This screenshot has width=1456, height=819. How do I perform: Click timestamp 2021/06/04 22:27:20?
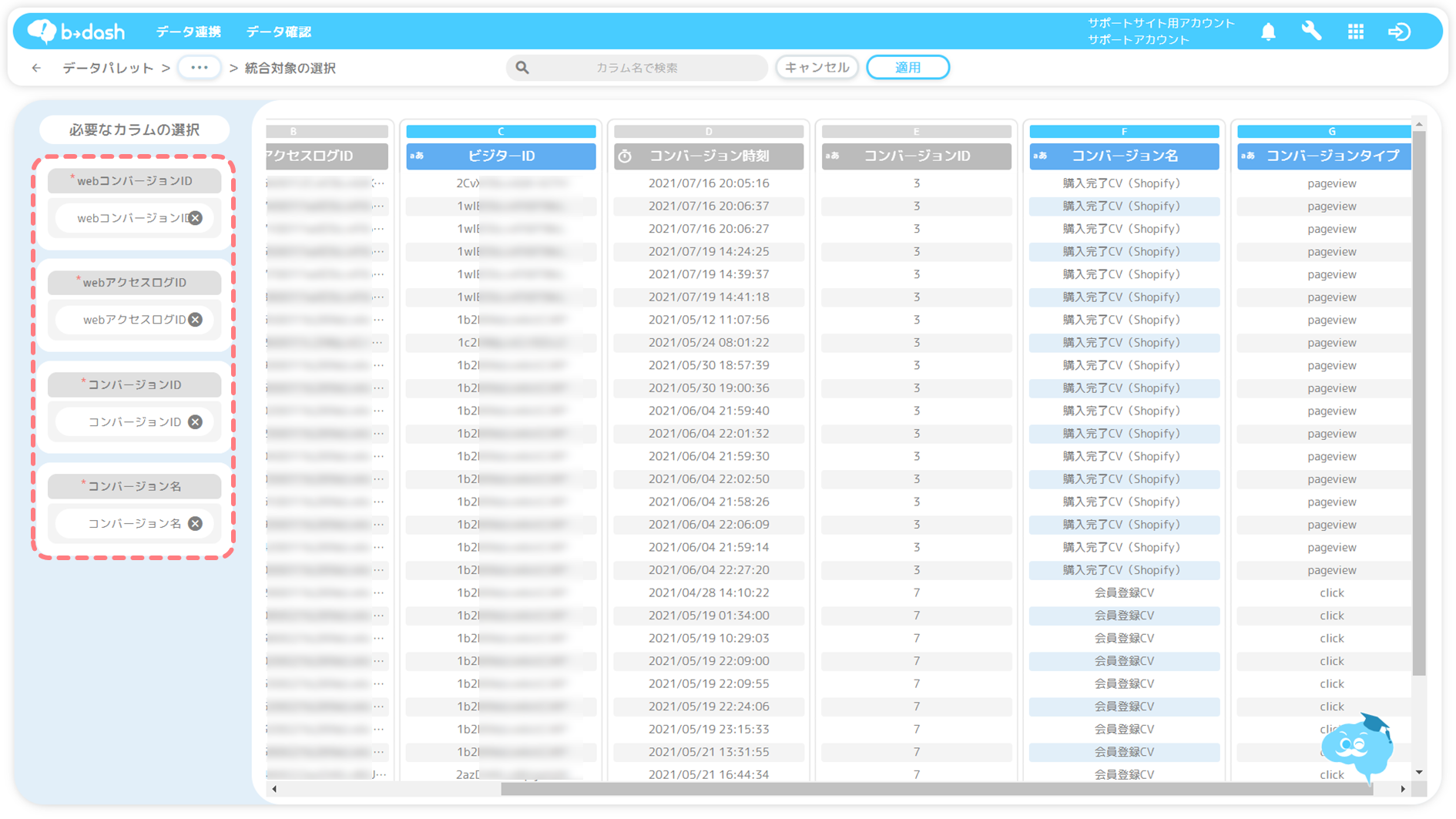(709, 570)
